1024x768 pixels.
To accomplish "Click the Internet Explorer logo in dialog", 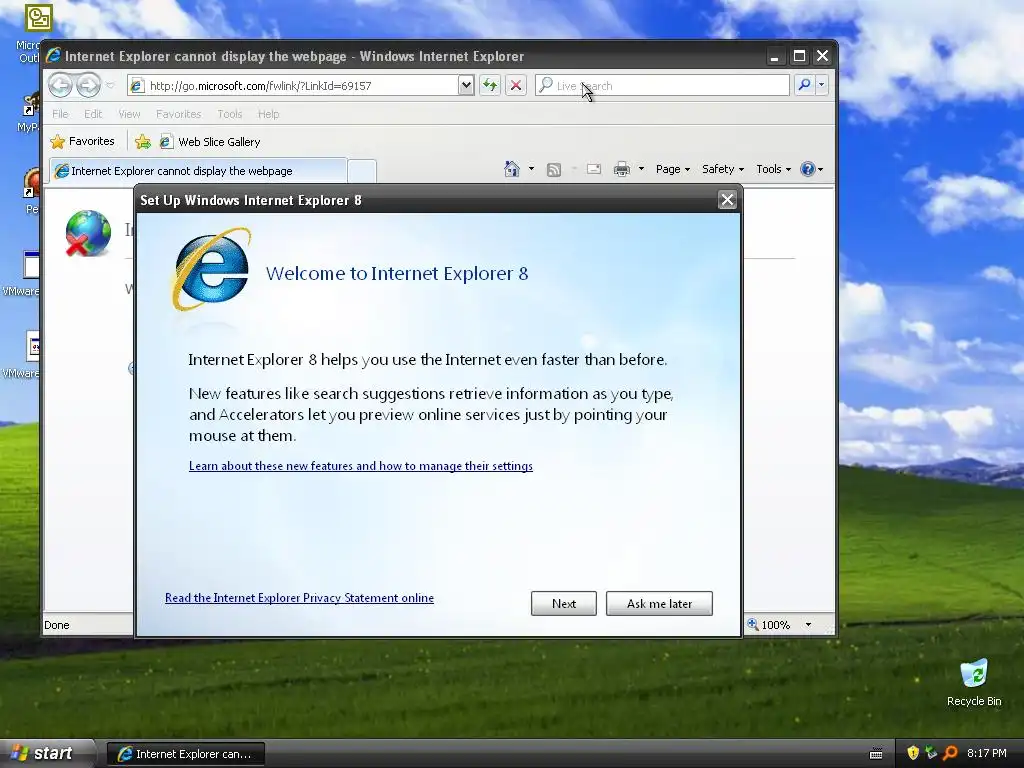I will (x=212, y=269).
